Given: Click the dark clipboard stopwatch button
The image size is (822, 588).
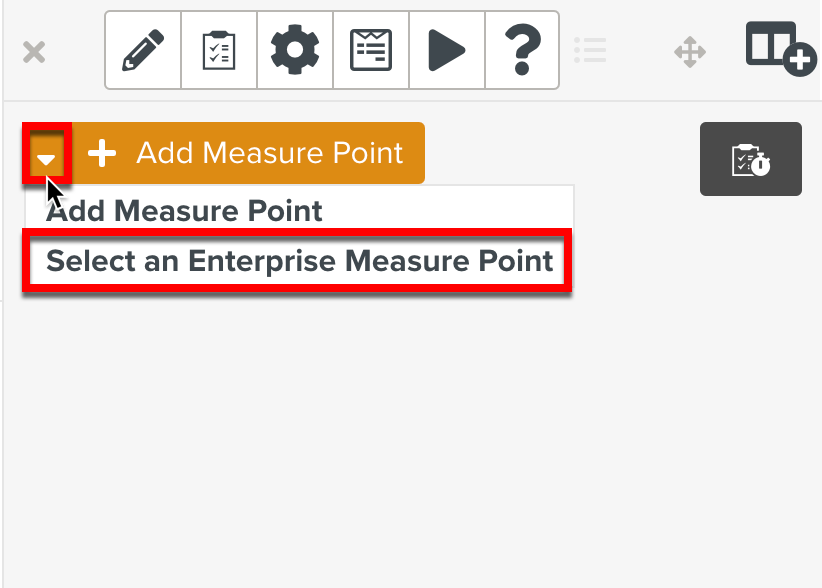Looking at the screenshot, I should 750,159.
